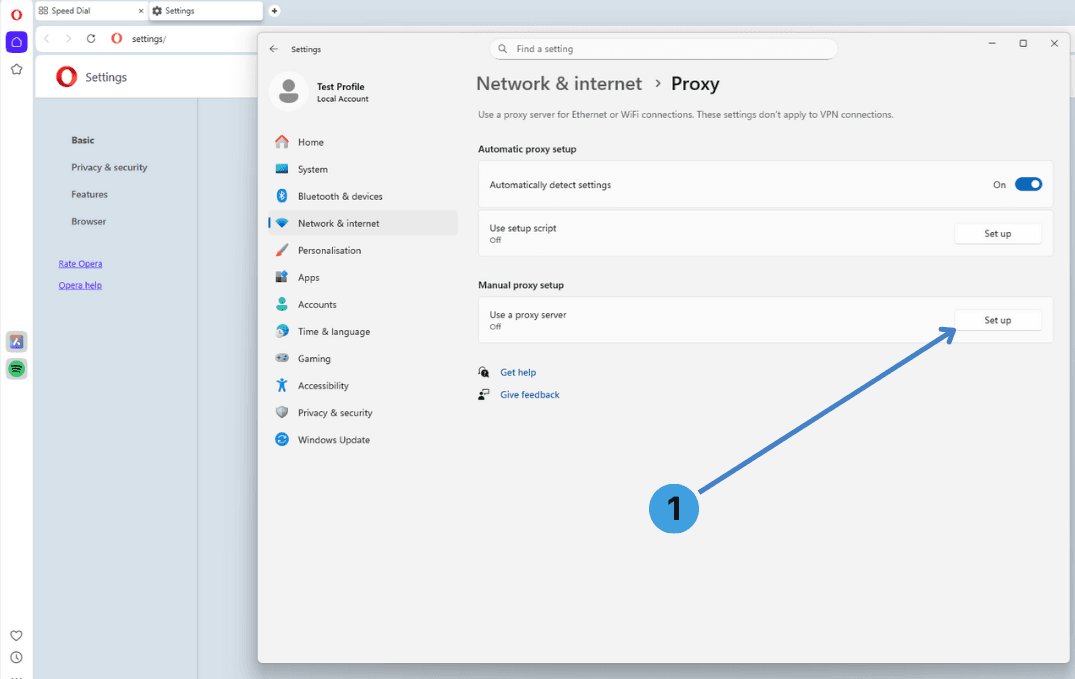Screen dimensions: 1075x679
Task: Open the Get help link
Action: [x=518, y=372]
